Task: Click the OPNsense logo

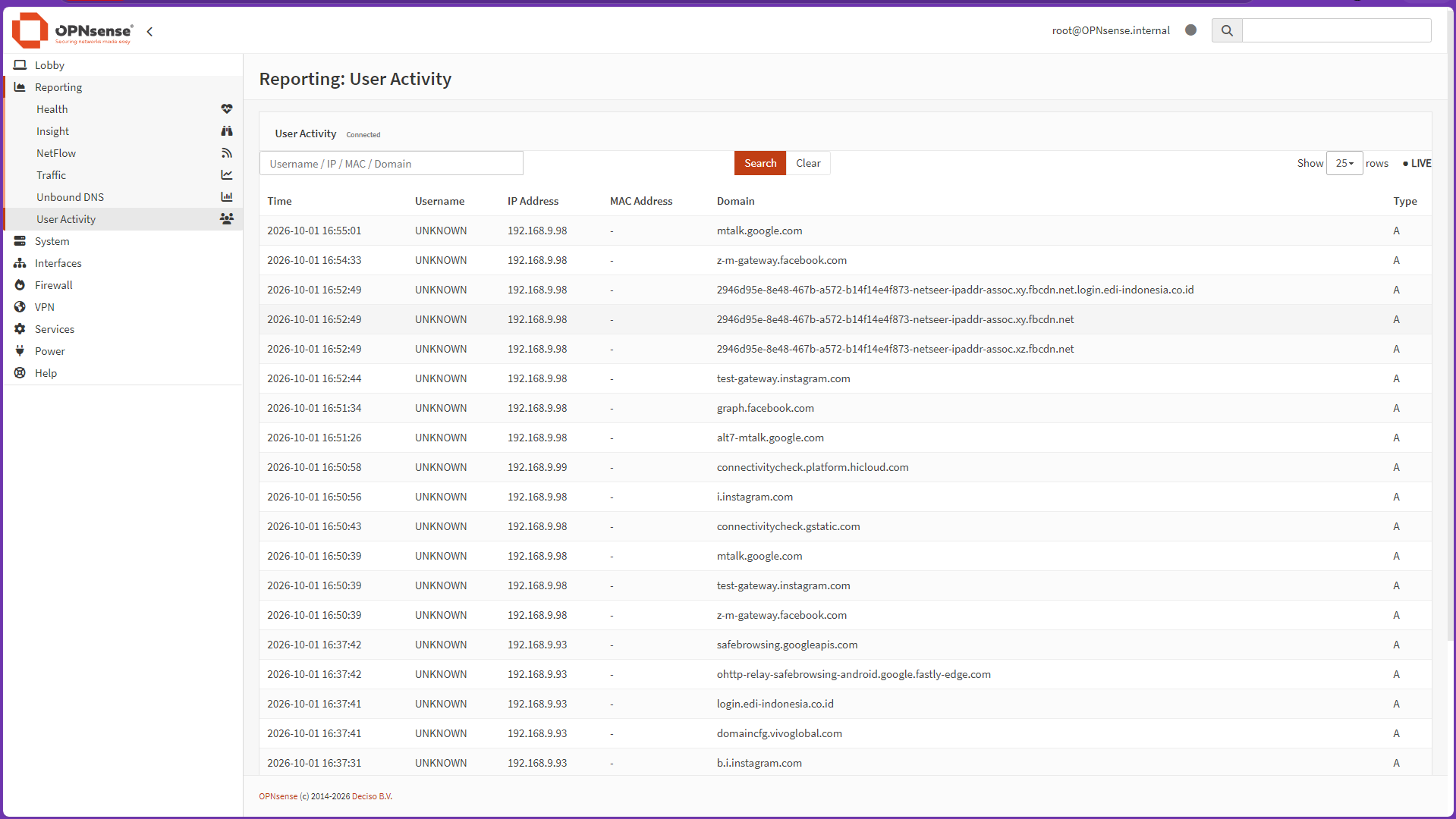Action: pyautogui.click(x=73, y=30)
